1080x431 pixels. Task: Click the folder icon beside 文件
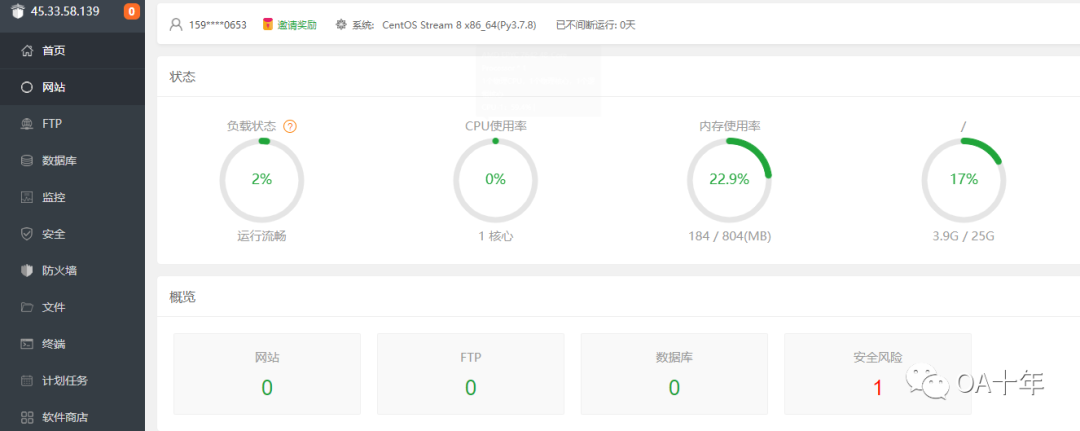click(x=27, y=307)
